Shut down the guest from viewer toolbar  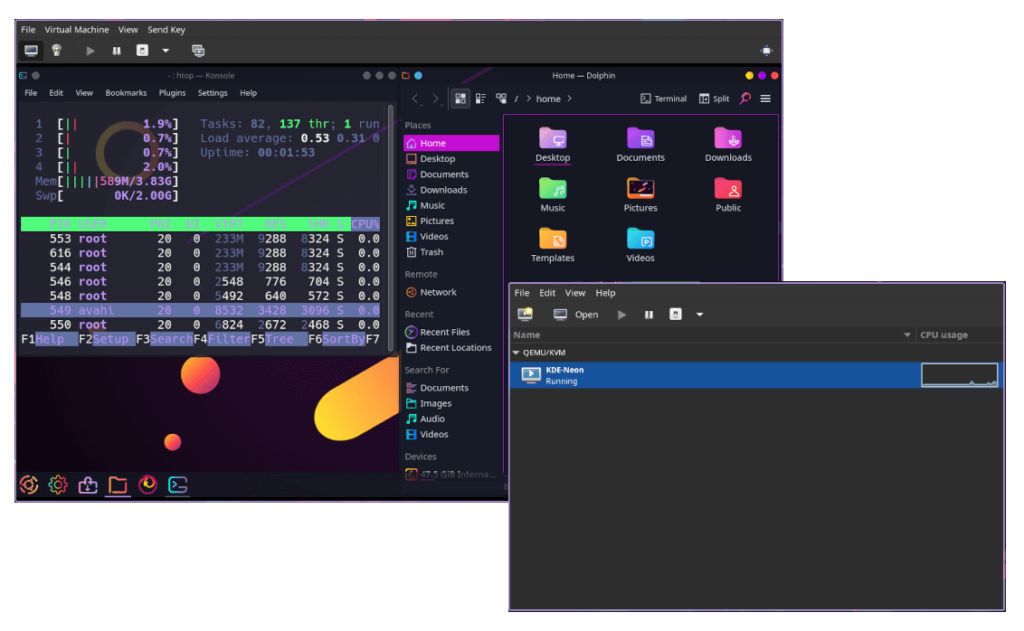[142, 50]
